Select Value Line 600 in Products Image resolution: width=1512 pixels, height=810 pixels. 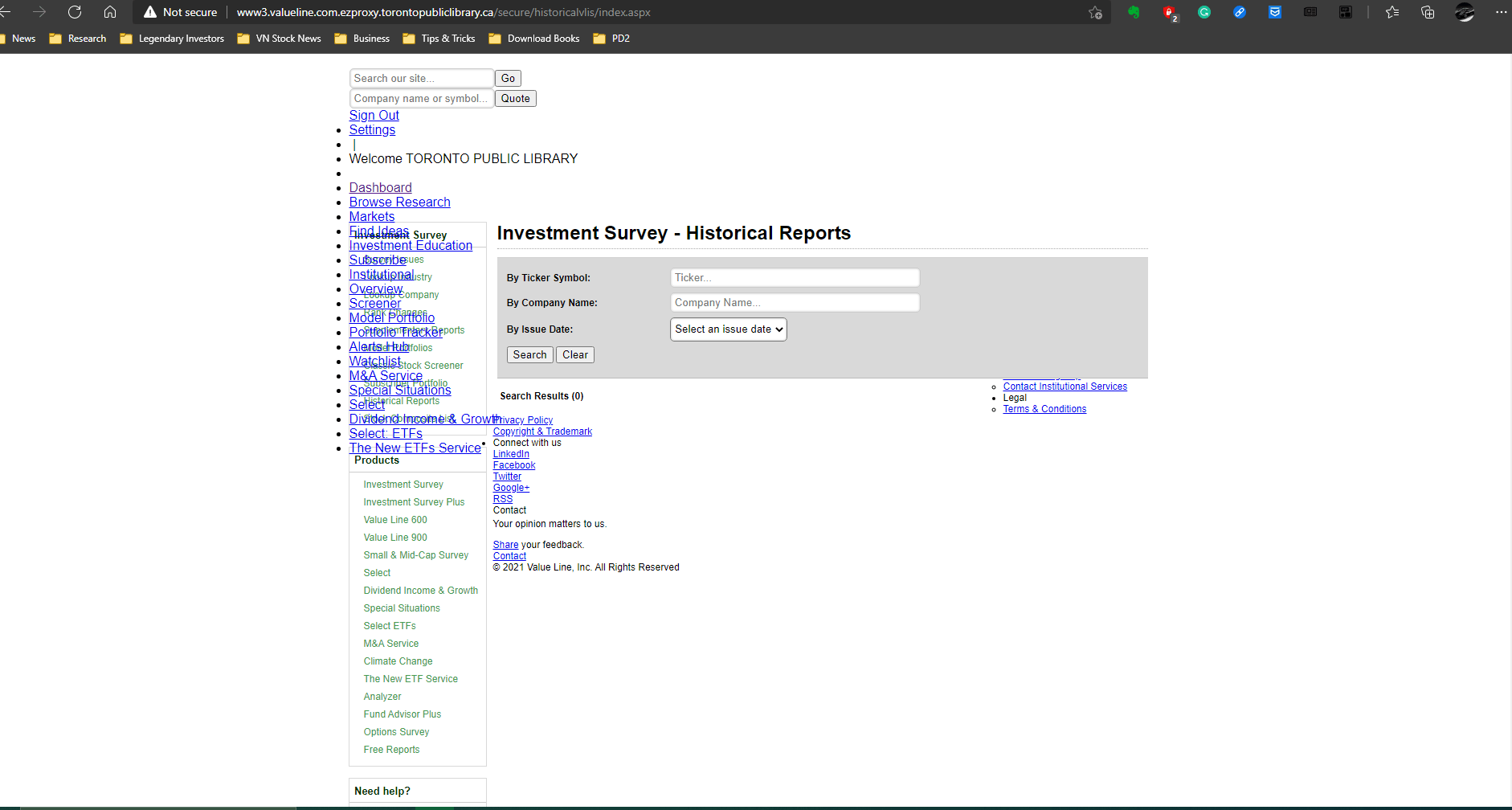click(395, 520)
